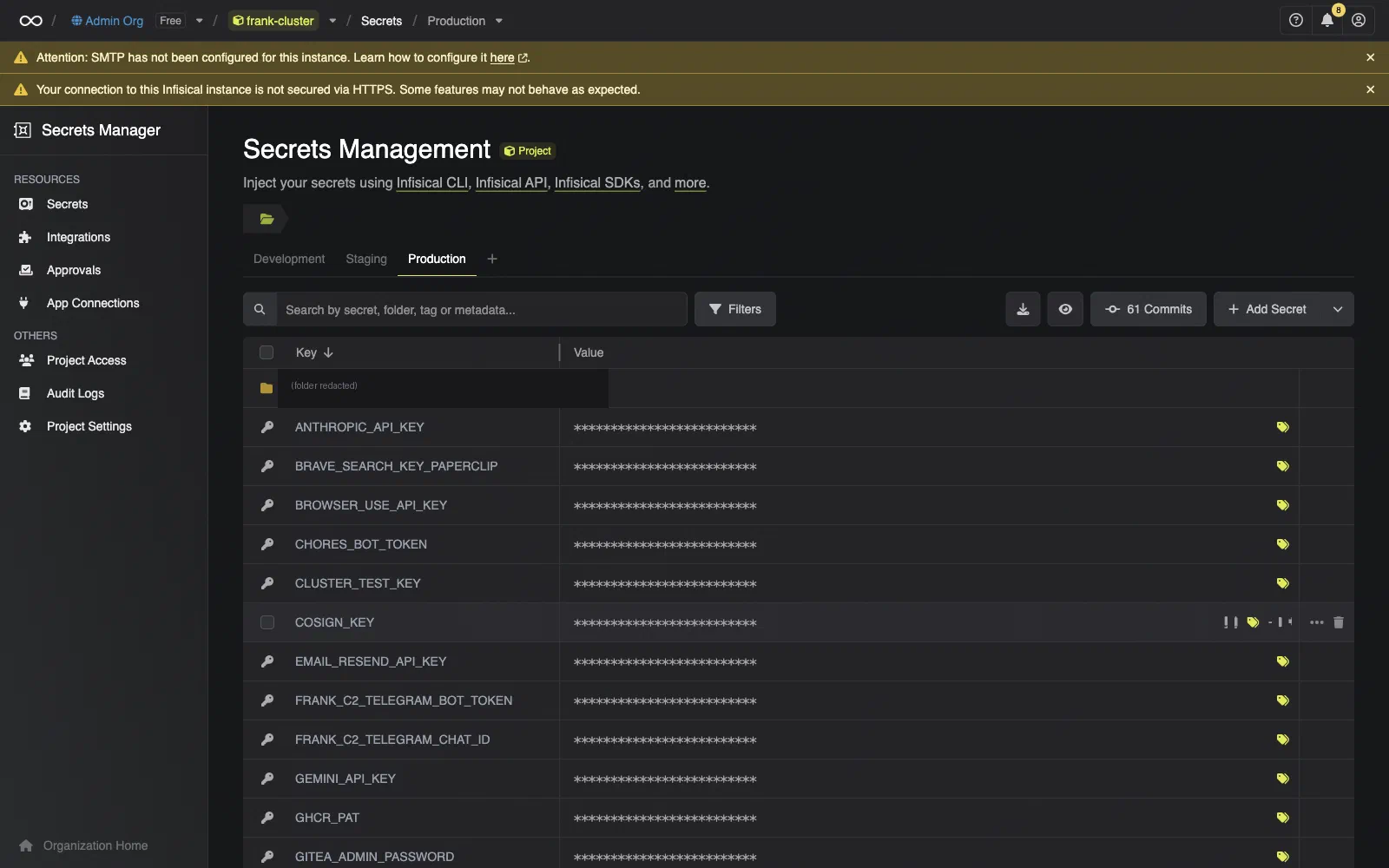Viewport: 1389px width, 868px height.
Task: Open the 61 Commits history
Action: point(1148,309)
